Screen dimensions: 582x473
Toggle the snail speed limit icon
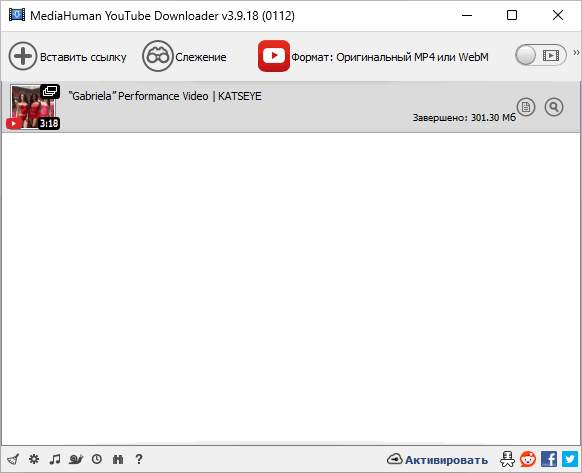click(x=76, y=459)
